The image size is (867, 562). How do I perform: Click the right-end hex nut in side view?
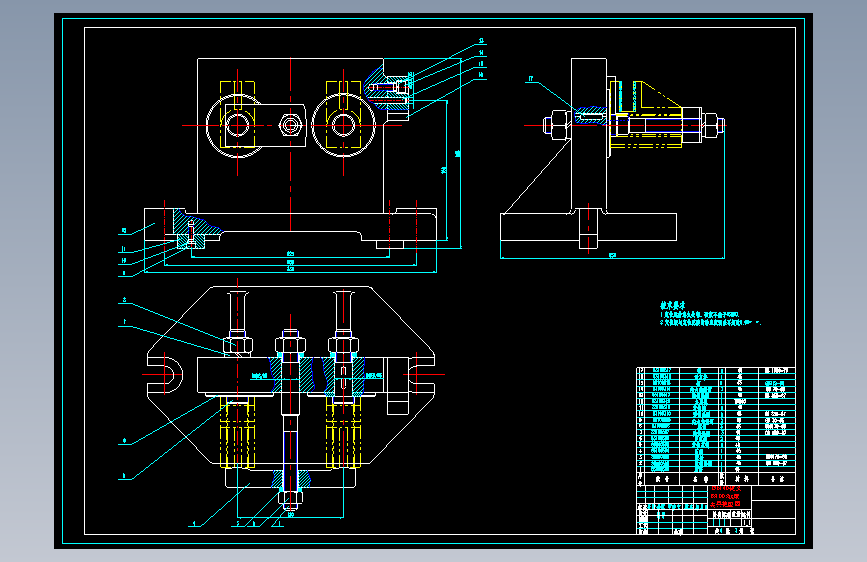[713, 125]
